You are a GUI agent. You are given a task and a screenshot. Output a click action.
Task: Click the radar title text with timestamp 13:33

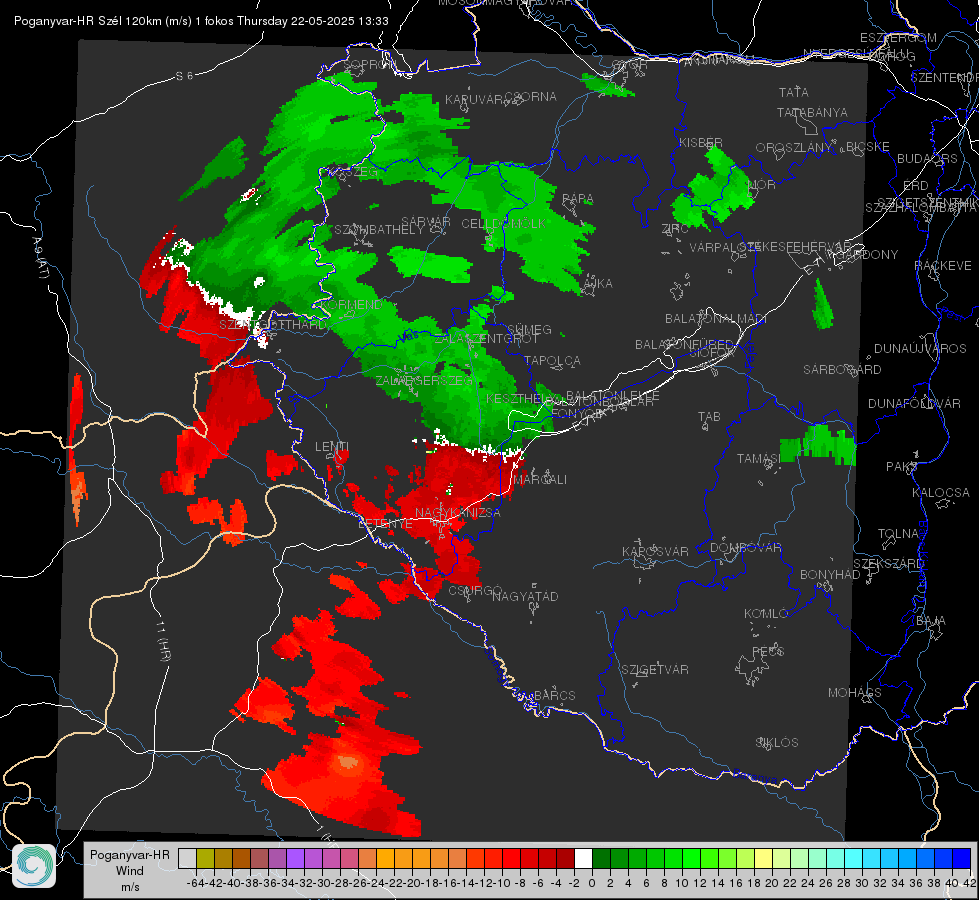tap(201, 21)
